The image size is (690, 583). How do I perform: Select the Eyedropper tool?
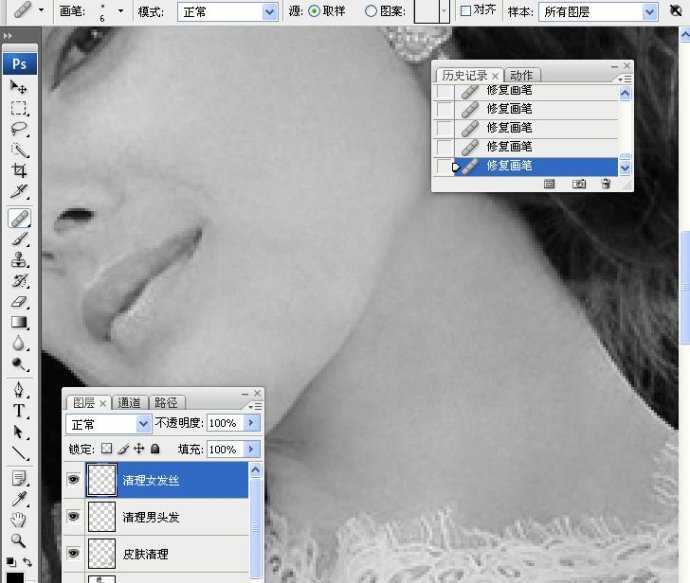pyautogui.click(x=18, y=499)
